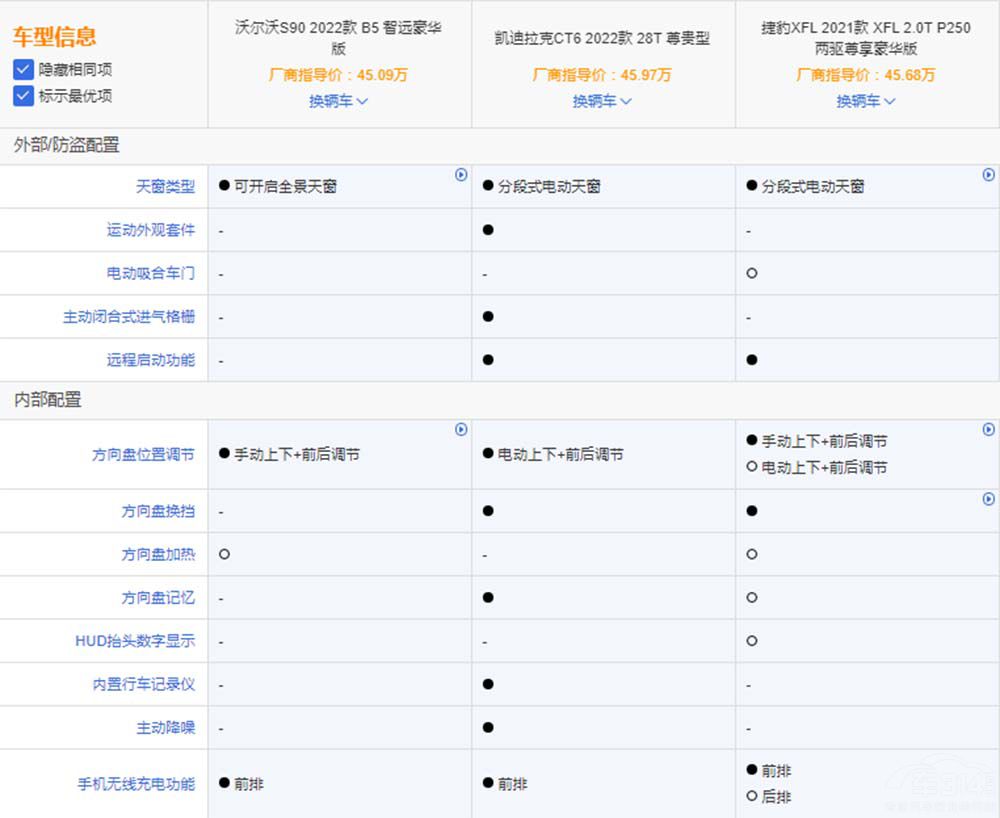Open the 天窗类型 row link
The height and width of the screenshot is (818, 1000).
[166, 186]
